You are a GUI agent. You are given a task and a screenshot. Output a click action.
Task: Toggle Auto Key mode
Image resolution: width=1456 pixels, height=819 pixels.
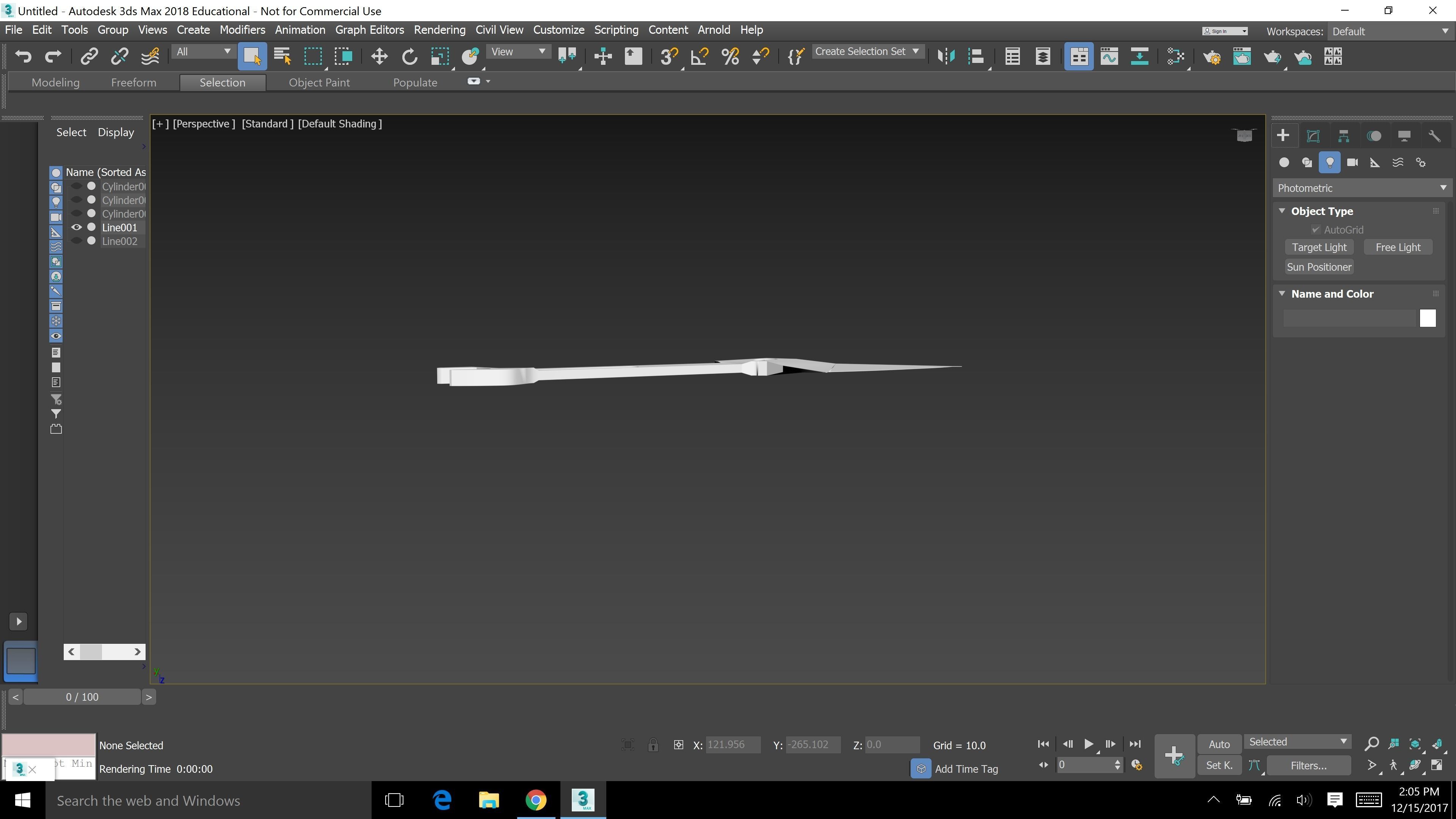1219,744
